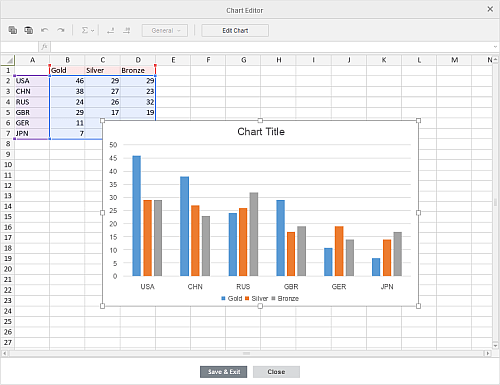The width and height of the screenshot is (500, 385).
Task: Click the Silver header cell
Action: [102, 70]
